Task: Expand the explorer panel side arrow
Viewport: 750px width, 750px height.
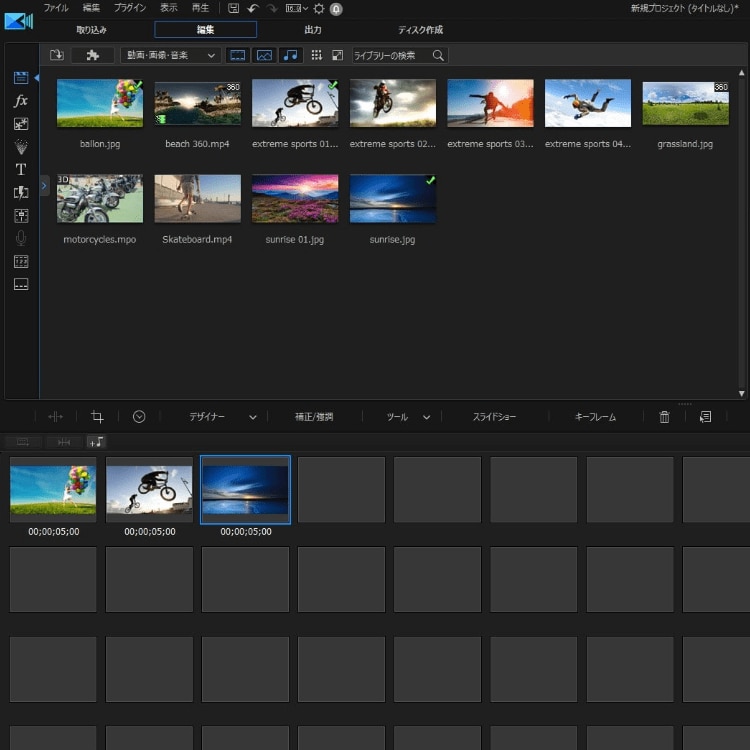Action: point(44,186)
